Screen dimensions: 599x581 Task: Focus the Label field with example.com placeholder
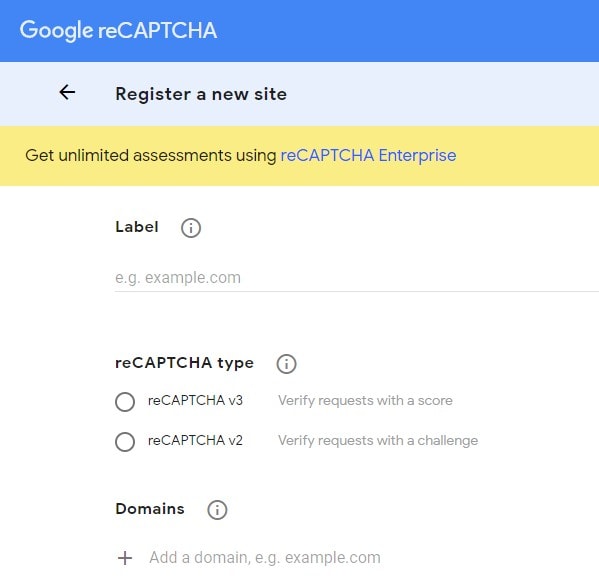357,278
